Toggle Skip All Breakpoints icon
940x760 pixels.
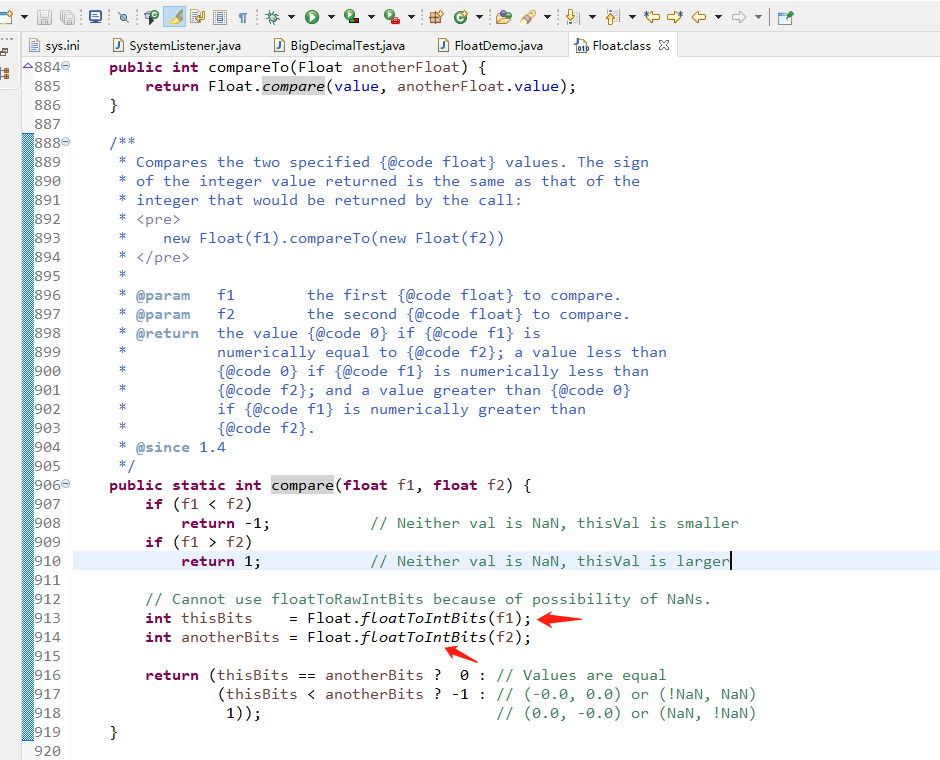(x=123, y=17)
